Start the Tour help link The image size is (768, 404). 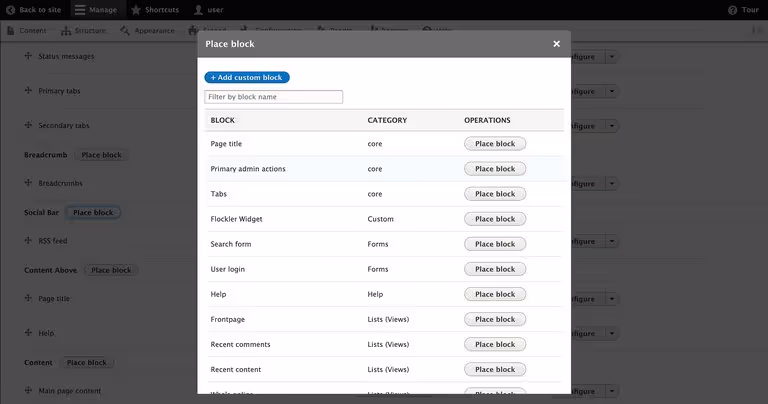tap(743, 10)
